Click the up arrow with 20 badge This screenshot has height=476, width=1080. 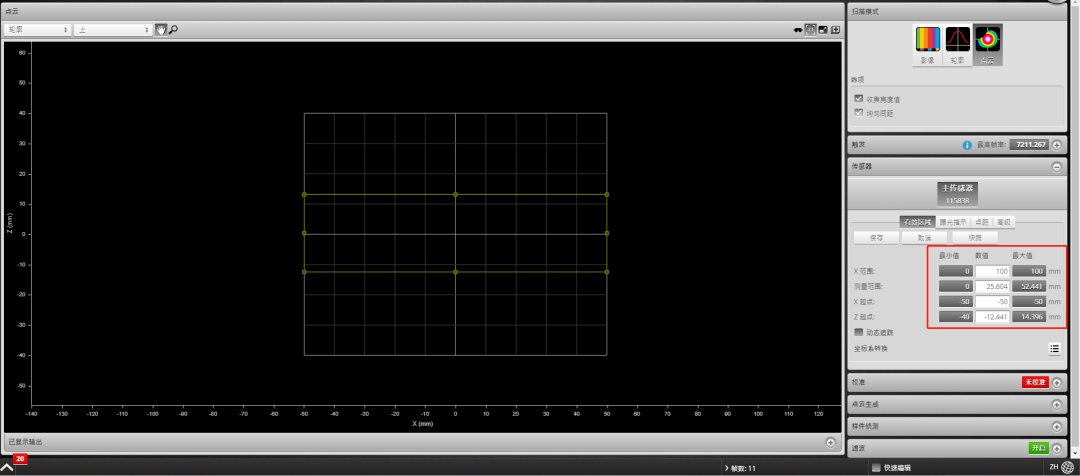pyautogui.click(x=7, y=467)
